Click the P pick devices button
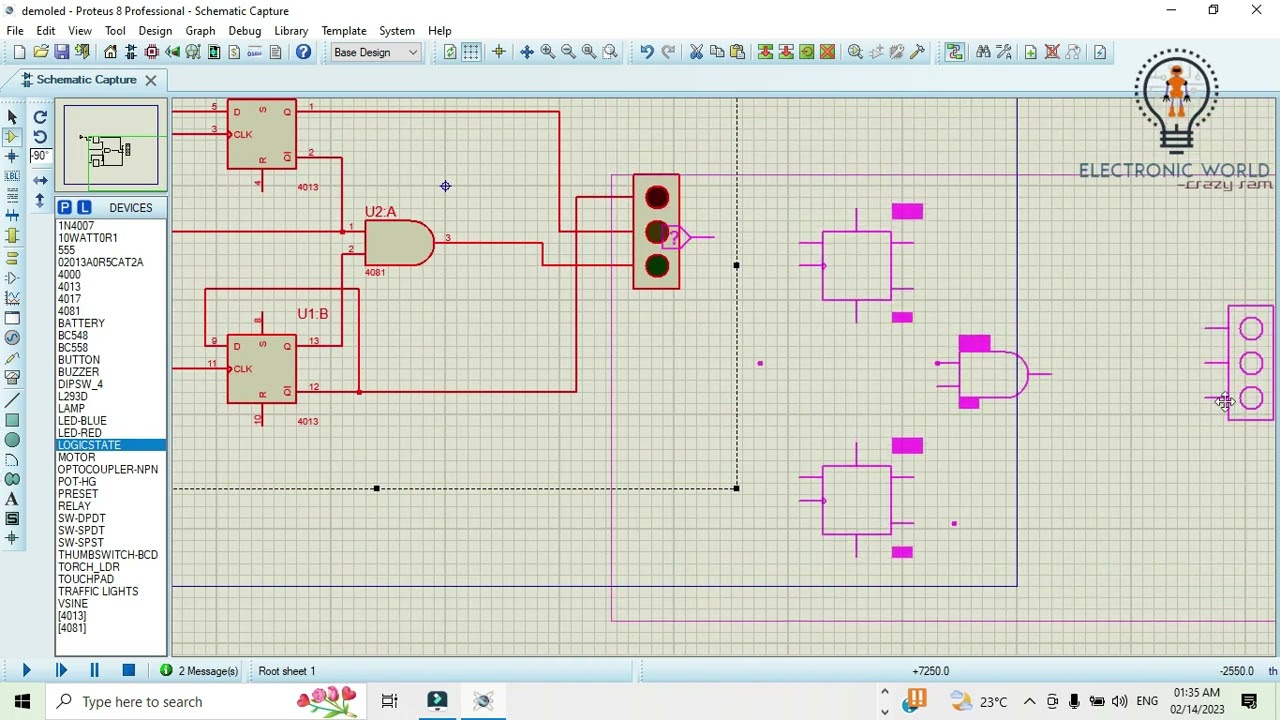The image size is (1280, 720). (x=64, y=207)
